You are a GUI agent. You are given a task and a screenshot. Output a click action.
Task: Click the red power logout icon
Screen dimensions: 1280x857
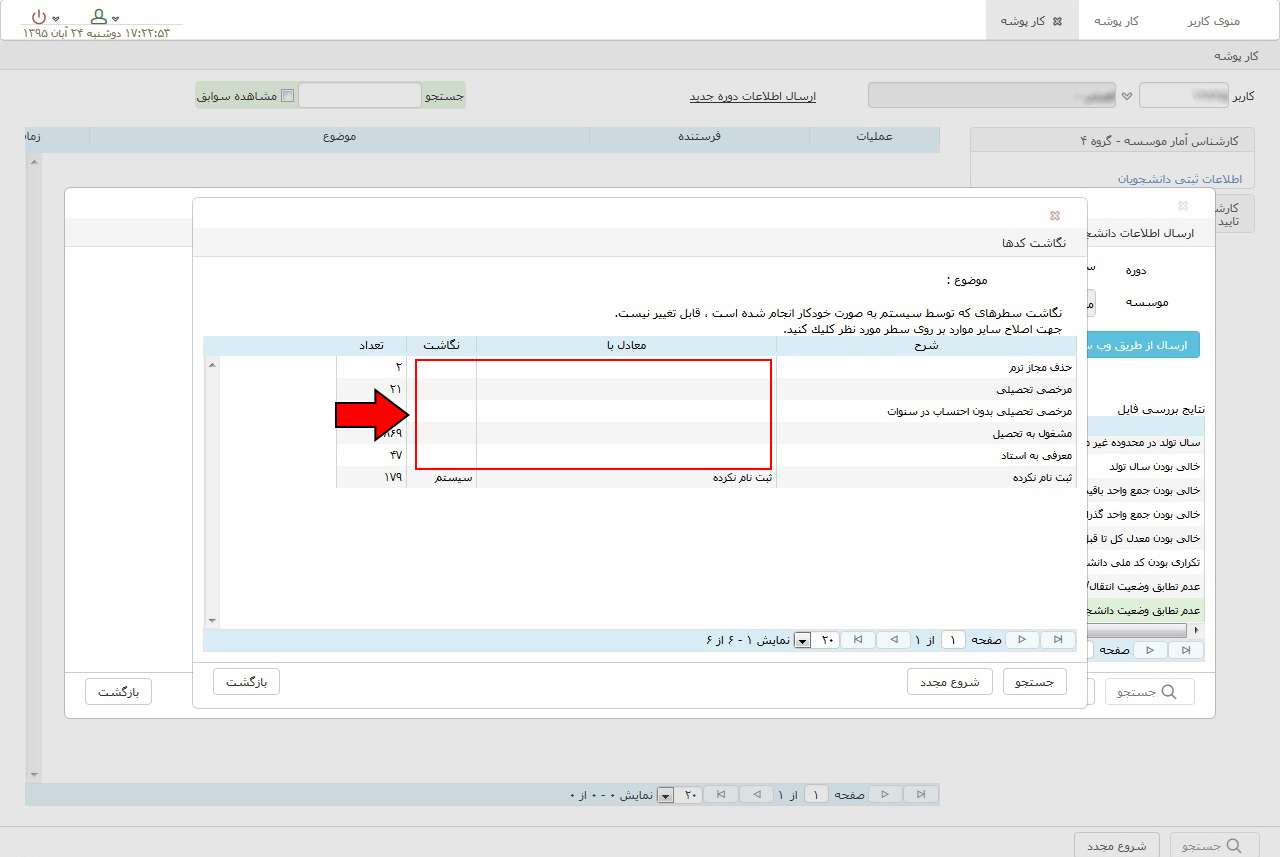click(x=38, y=17)
